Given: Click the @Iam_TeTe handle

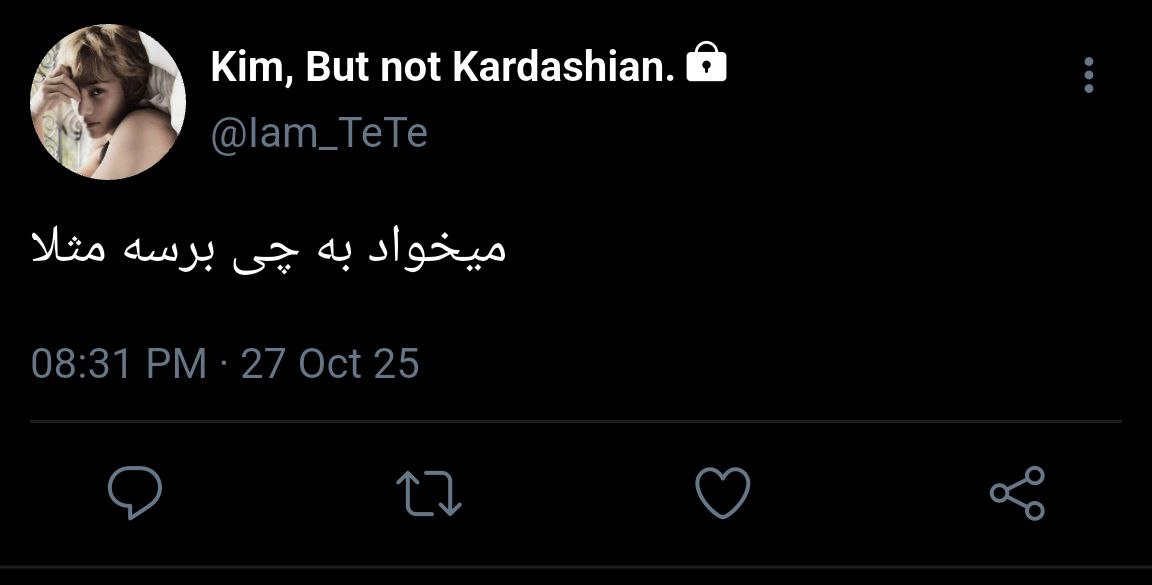Looking at the screenshot, I should pyautogui.click(x=319, y=133).
